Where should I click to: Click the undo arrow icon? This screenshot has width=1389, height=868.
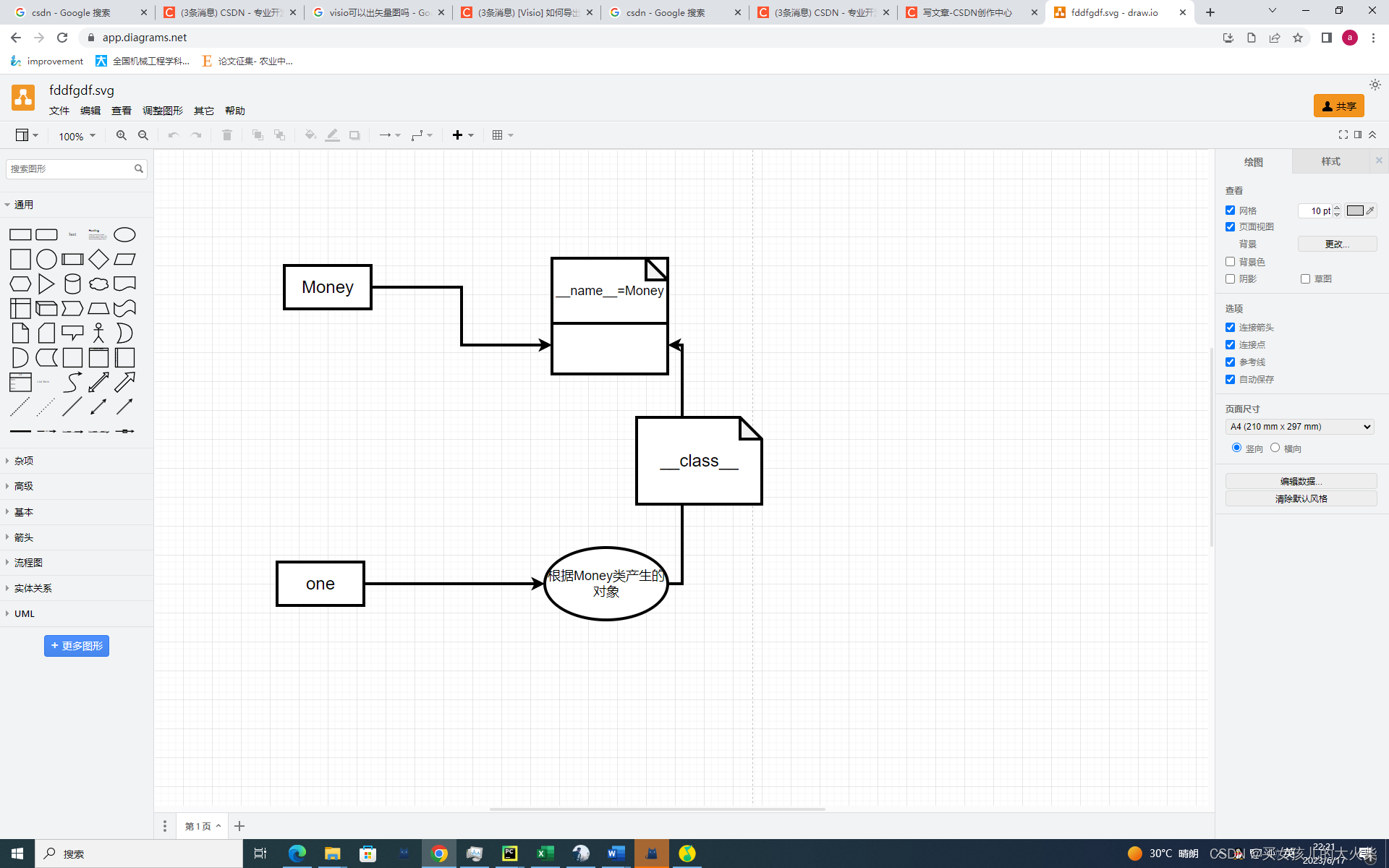[174, 135]
